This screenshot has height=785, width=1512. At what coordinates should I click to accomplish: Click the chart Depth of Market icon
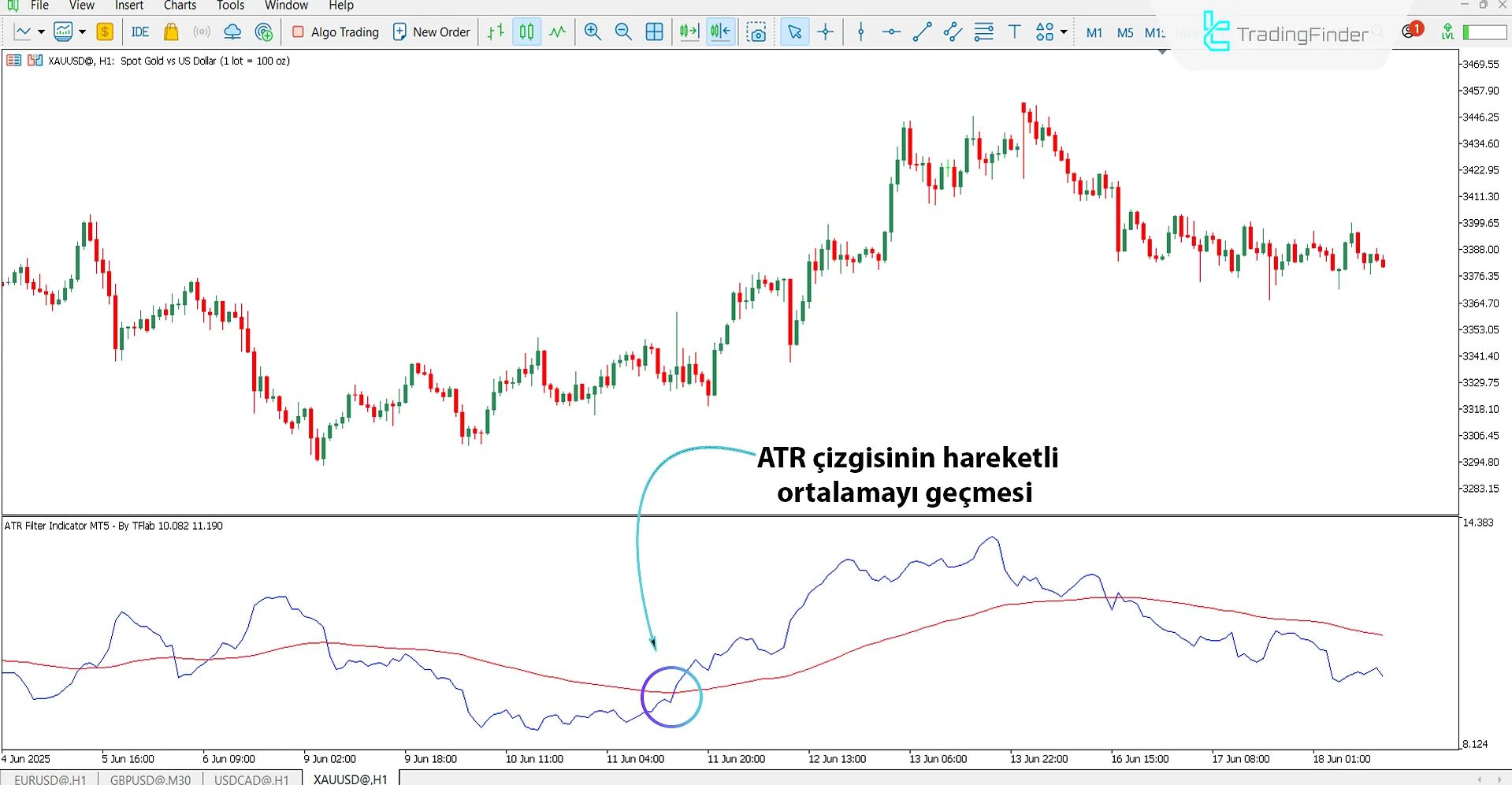click(x=35, y=61)
